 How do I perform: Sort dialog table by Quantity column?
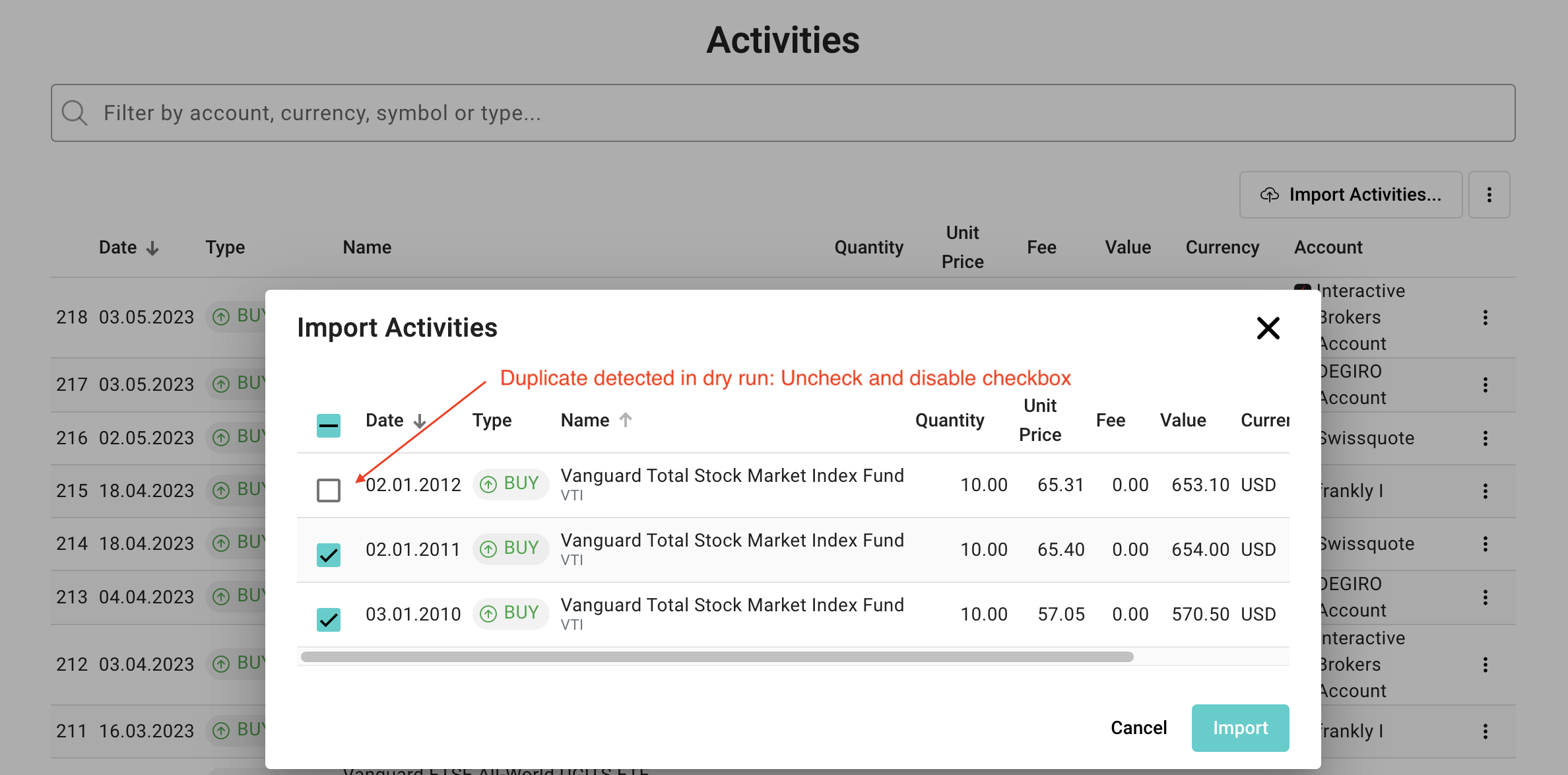coord(950,421)
